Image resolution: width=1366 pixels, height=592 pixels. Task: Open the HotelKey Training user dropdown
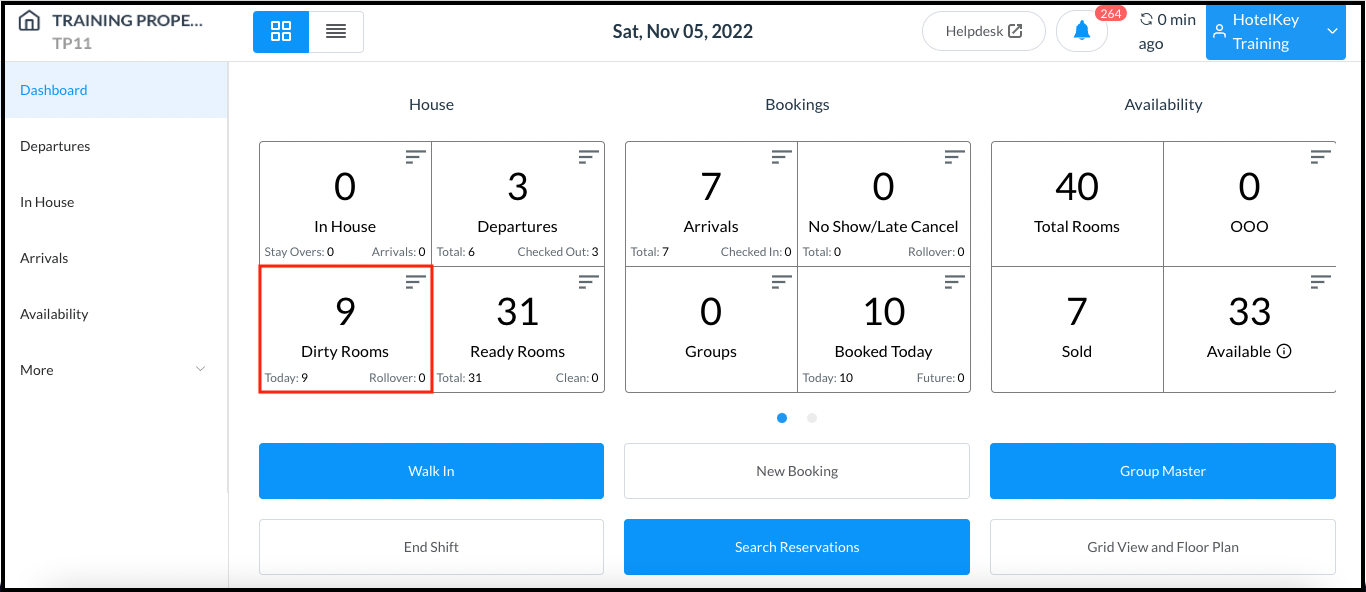tap(1275, 32)
